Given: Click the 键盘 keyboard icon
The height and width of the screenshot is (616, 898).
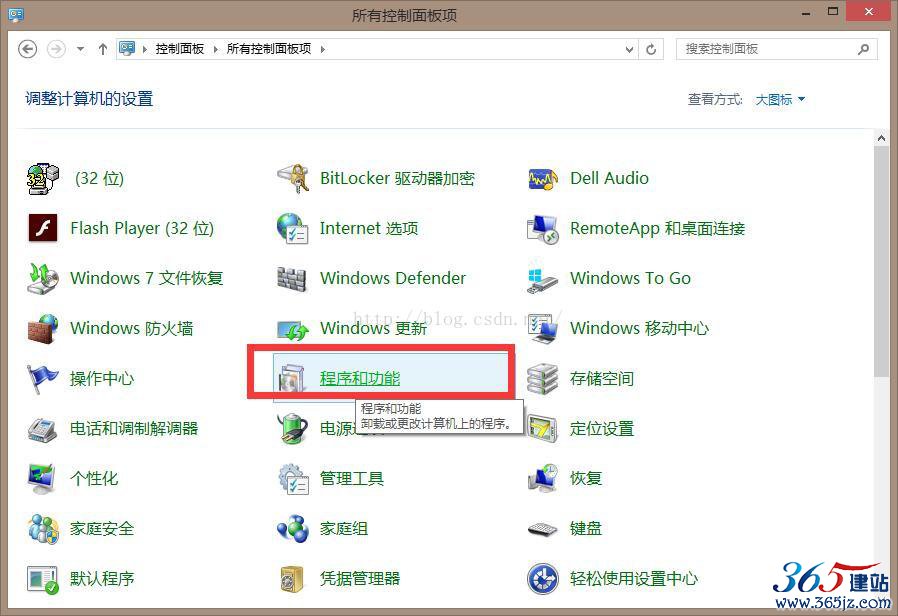Looking at the screenshot, I should (542, 530).
